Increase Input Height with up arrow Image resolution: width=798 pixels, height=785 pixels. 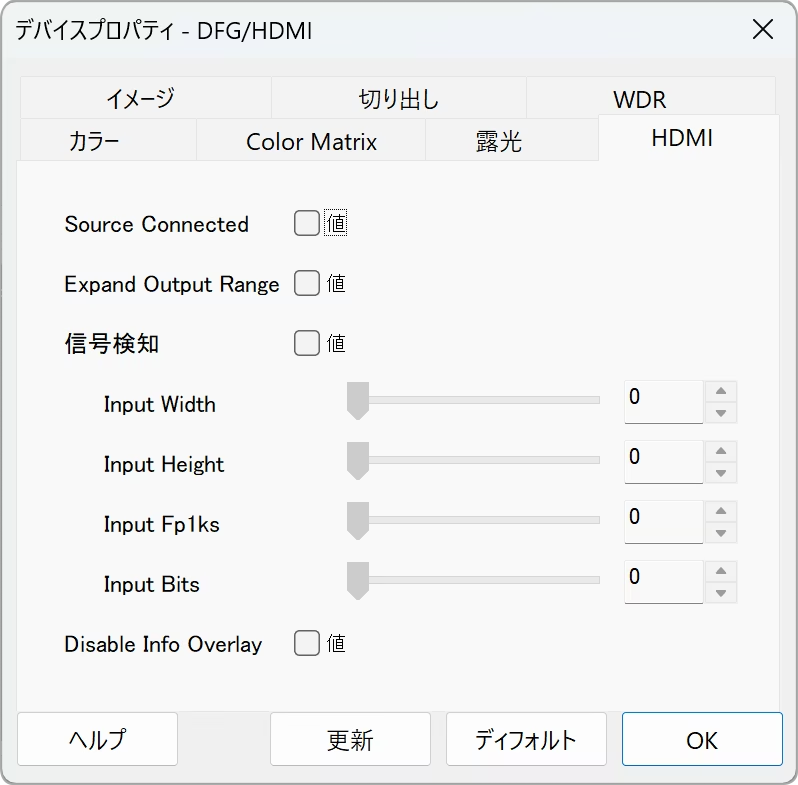(720, 451)
